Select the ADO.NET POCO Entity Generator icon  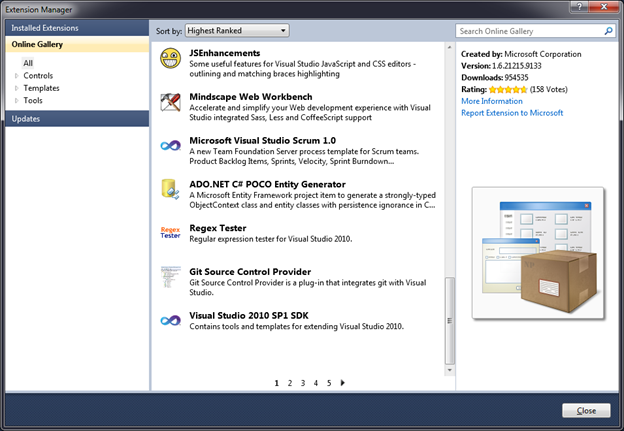170,190
